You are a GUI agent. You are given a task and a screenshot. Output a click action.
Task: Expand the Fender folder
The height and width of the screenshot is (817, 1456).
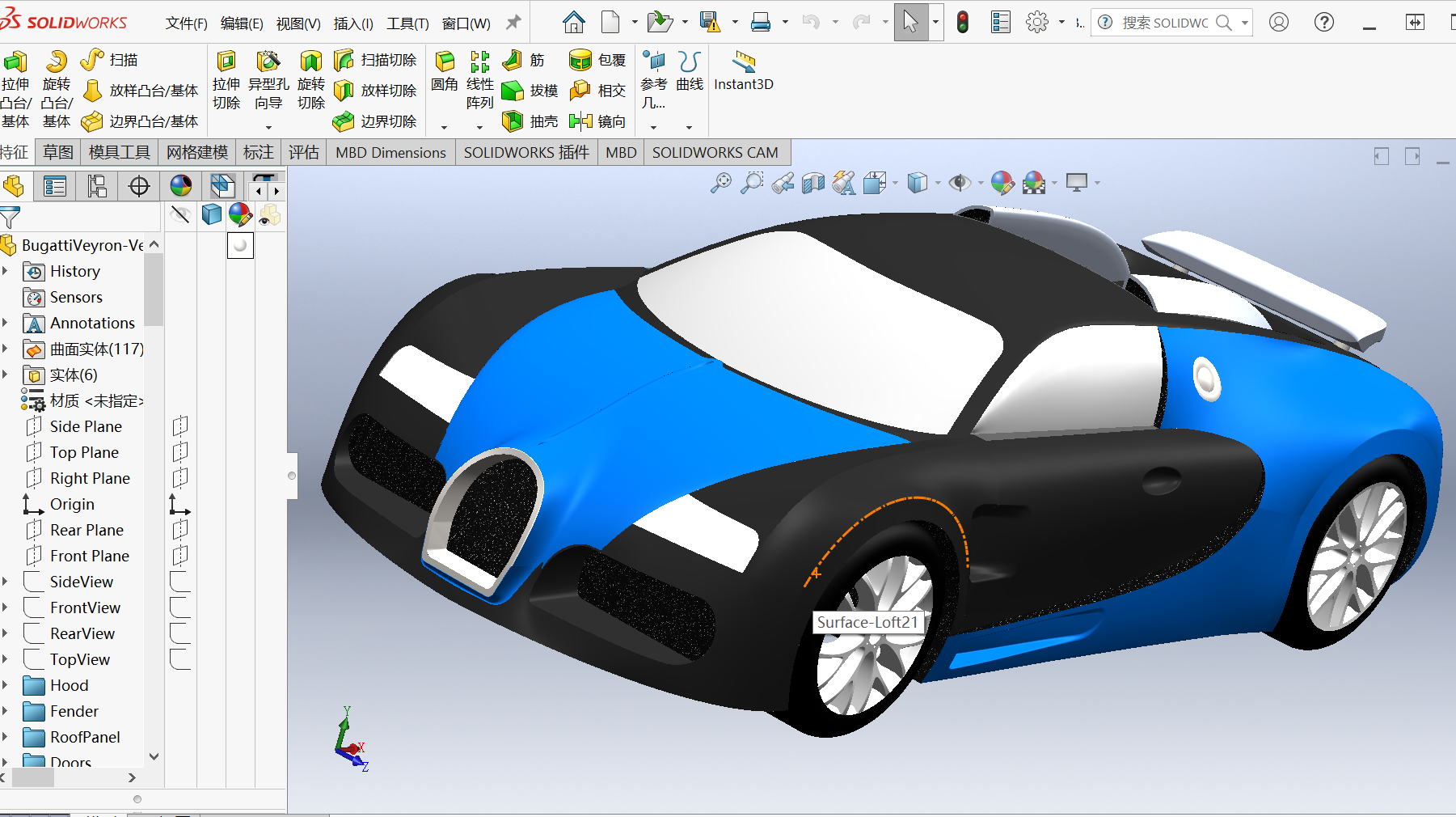click(x=6, y=711)
